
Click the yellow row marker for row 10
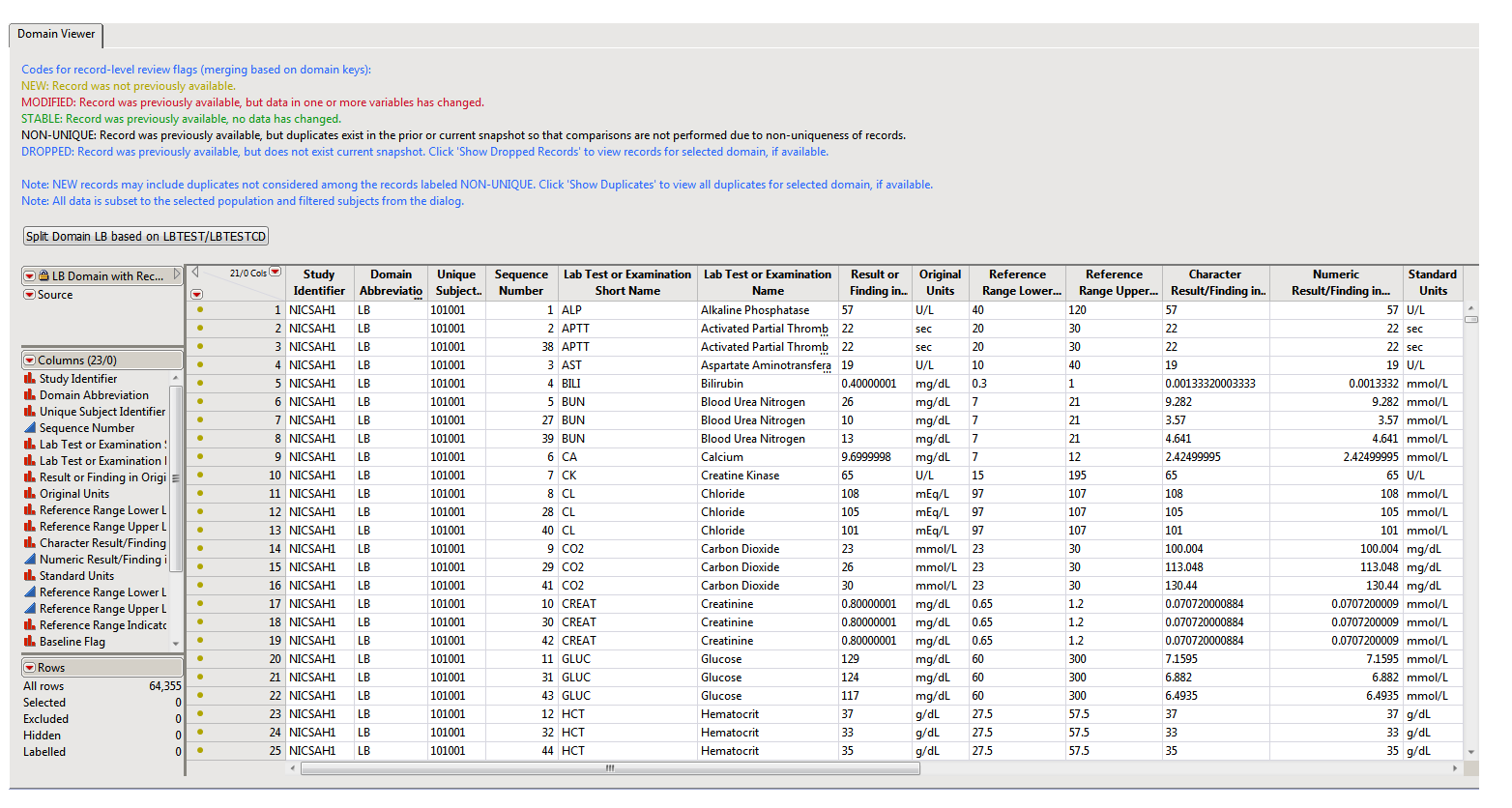pos(200,476)
